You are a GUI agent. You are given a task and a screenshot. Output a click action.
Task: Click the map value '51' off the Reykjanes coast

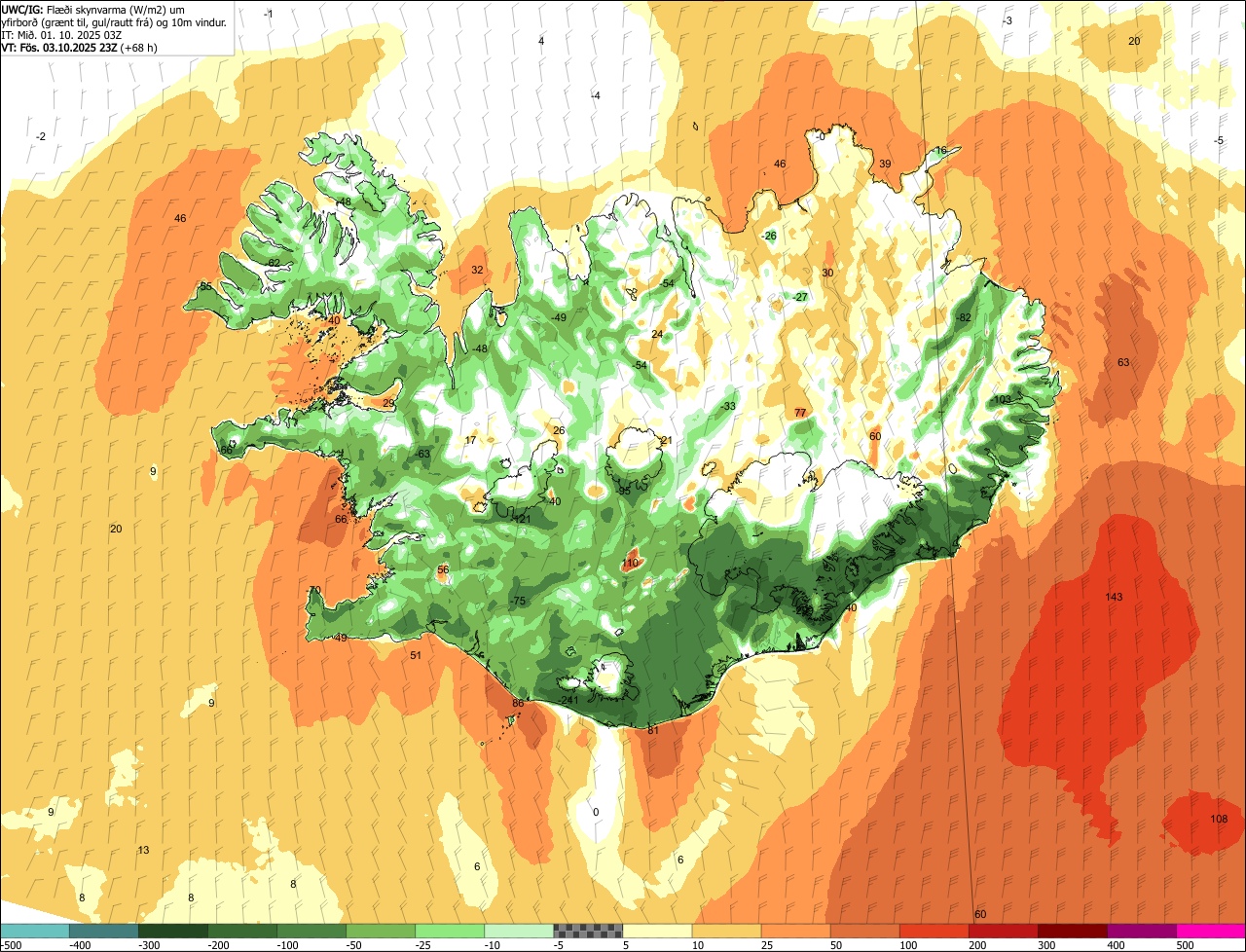click(416, 655)
